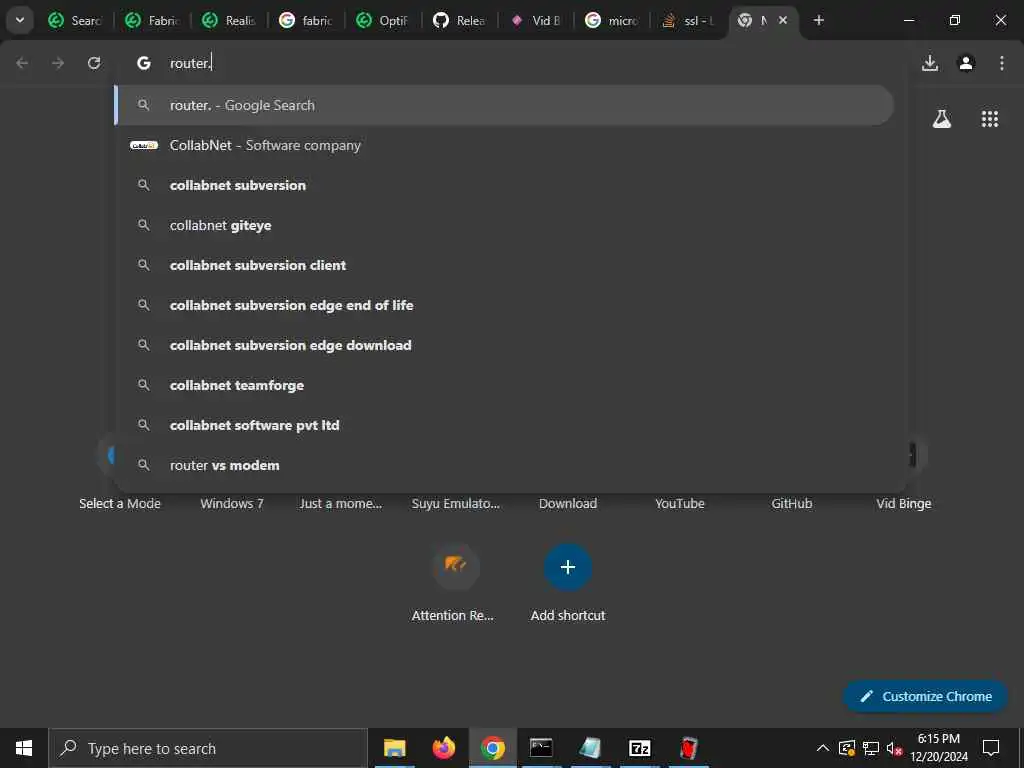The height and width of the screenshot is (768, 1024).
Task: Show hidden system tray icons
Action: (x=823, y=748)
